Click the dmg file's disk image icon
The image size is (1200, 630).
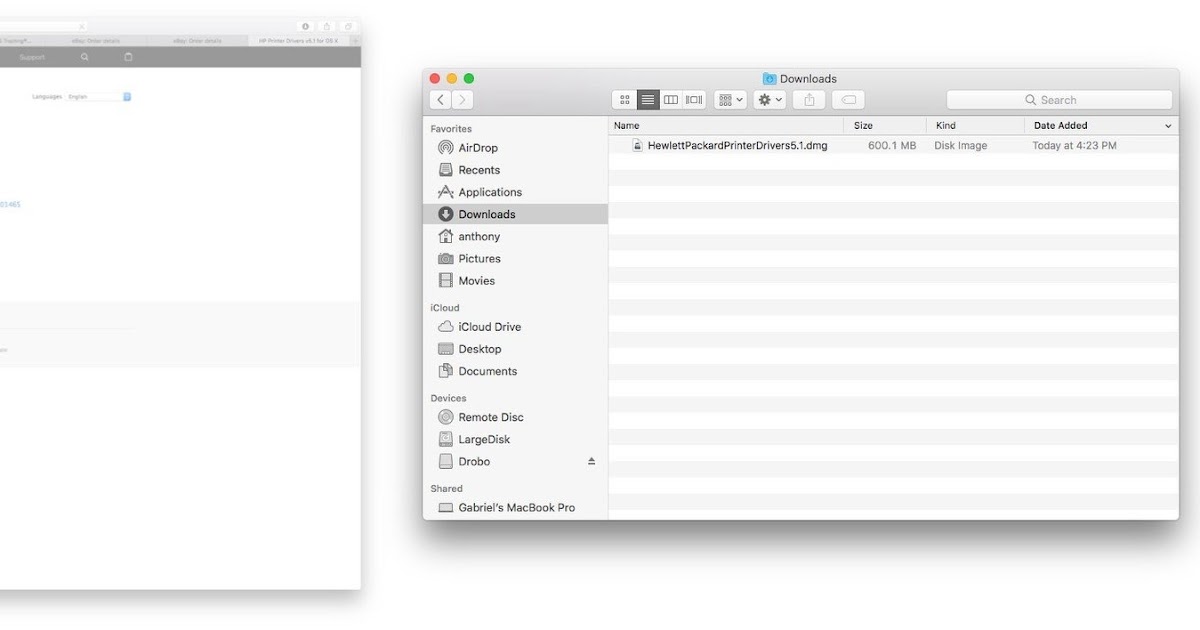pyautogui.click(x=637, y=146)
